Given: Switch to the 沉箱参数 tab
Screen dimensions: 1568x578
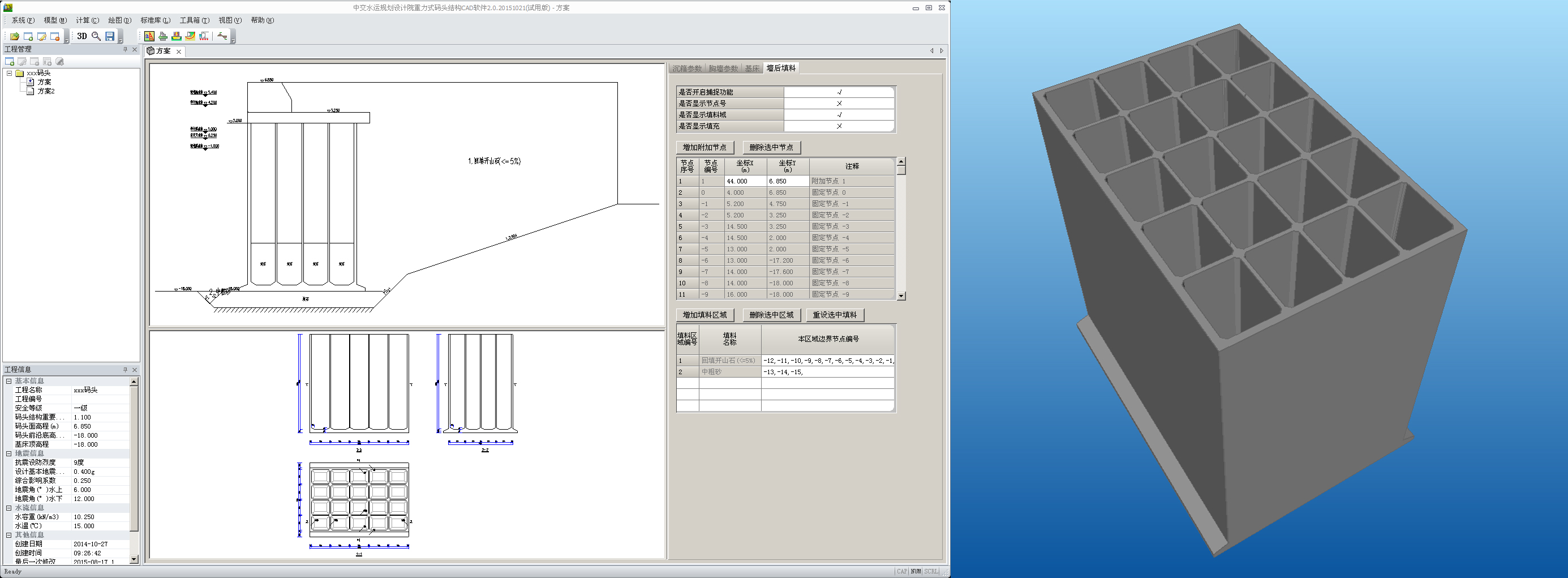Looking at the screenshot, I should (x=686, y=69).
